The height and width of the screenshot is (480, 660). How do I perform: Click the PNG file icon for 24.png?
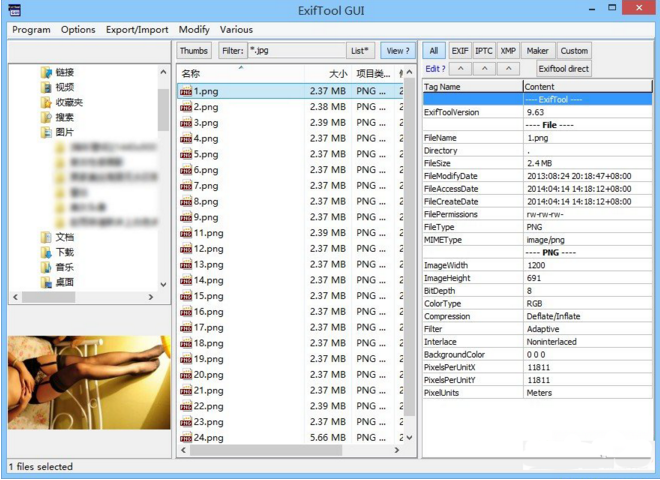[x=186, y=438]
